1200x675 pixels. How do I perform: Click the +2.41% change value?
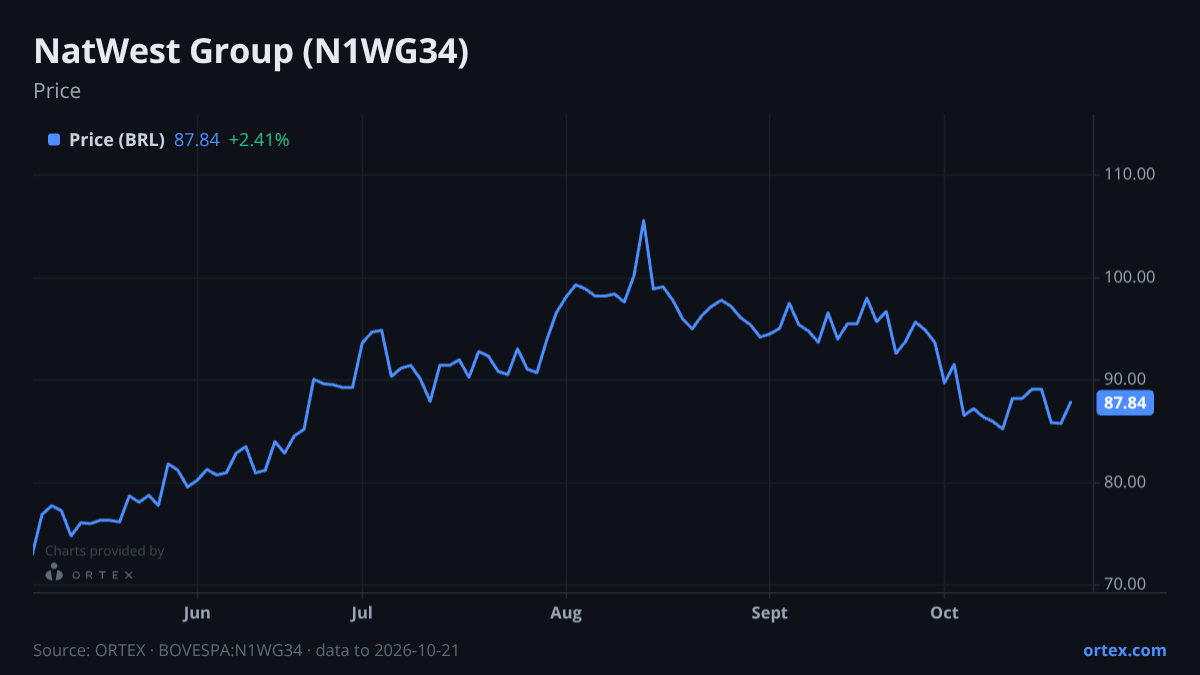tap(259, 140)
